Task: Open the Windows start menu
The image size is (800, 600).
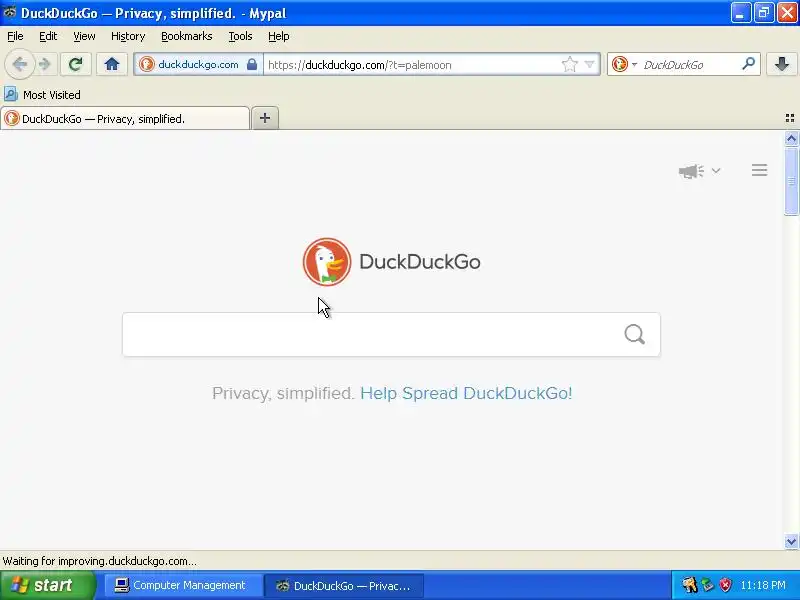Action: pyautogui.click(x=47, y=585)
